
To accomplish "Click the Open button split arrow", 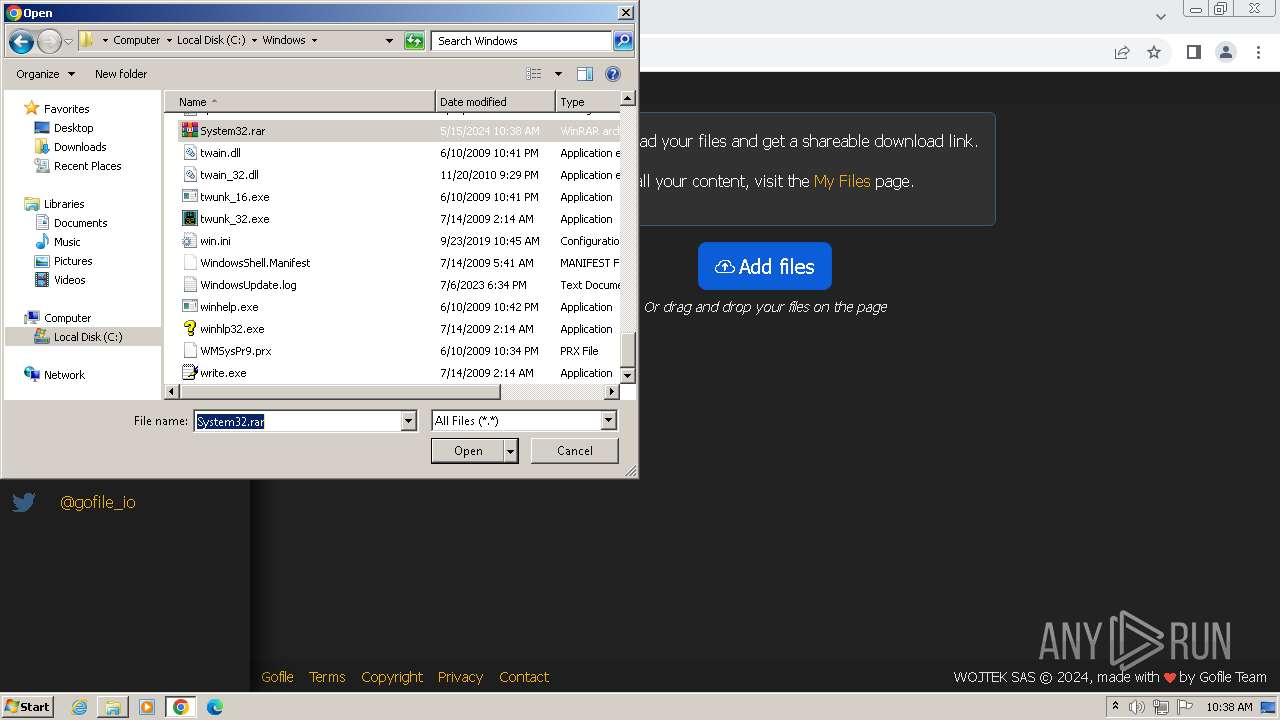I will [x=511, y=451].
